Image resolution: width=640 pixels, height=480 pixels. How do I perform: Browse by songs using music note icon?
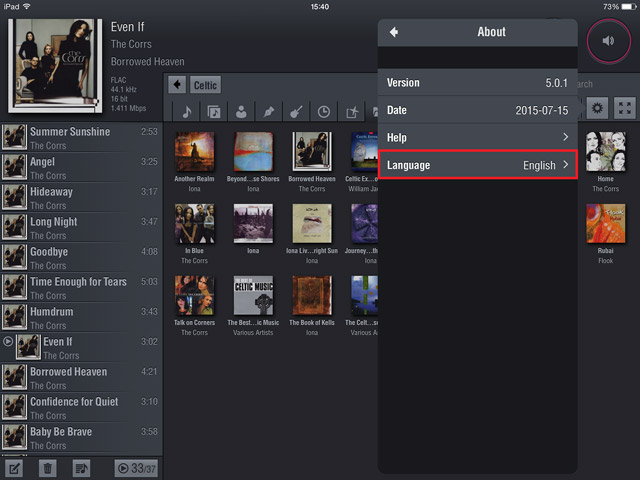pos(187,111)
